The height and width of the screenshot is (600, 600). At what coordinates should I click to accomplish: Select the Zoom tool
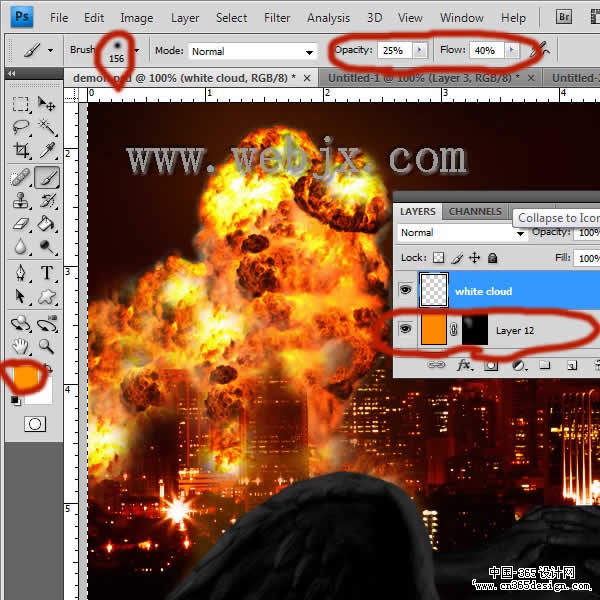[47, 346]
